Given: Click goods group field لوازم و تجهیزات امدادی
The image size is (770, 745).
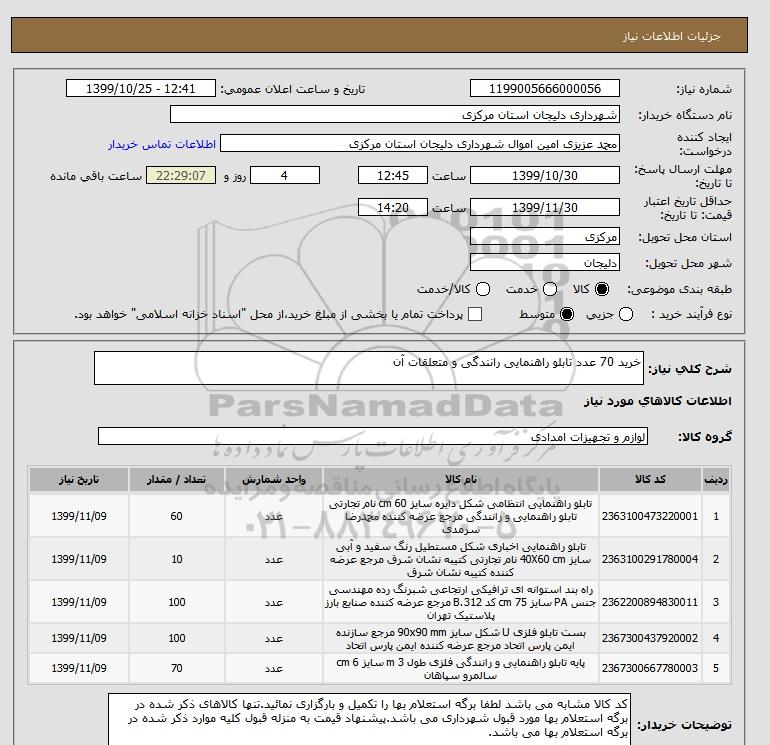Looking at the screenshot, I should point(373,436).
